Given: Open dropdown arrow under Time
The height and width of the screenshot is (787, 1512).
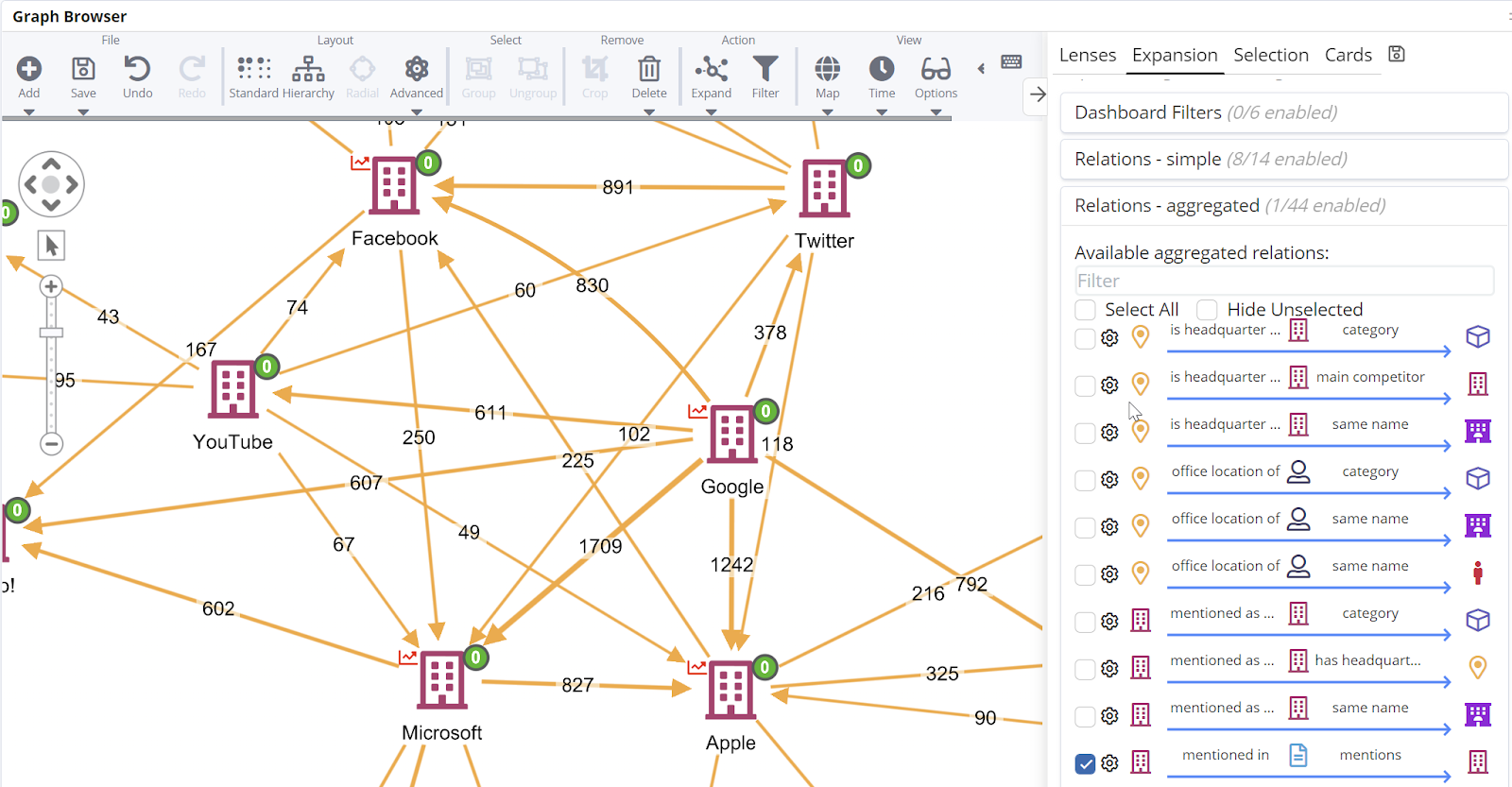Looking at the screenshot, I should click(x=882, y=111).
